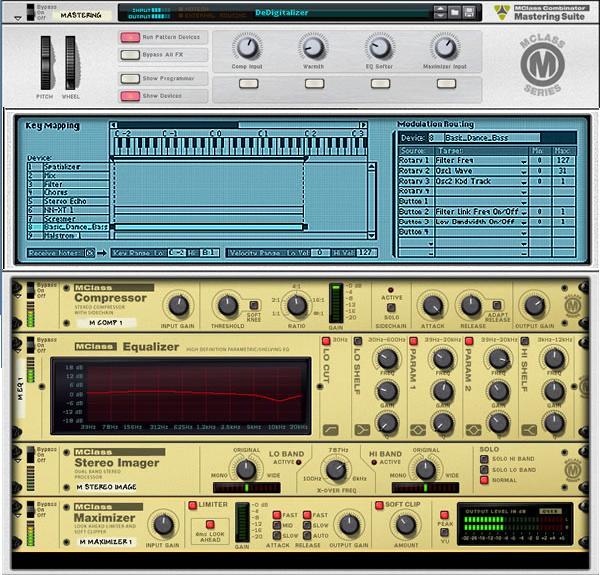601x575 pixels.
Task: Click the keyboard scroll left arrow
Action: (113, 125)
